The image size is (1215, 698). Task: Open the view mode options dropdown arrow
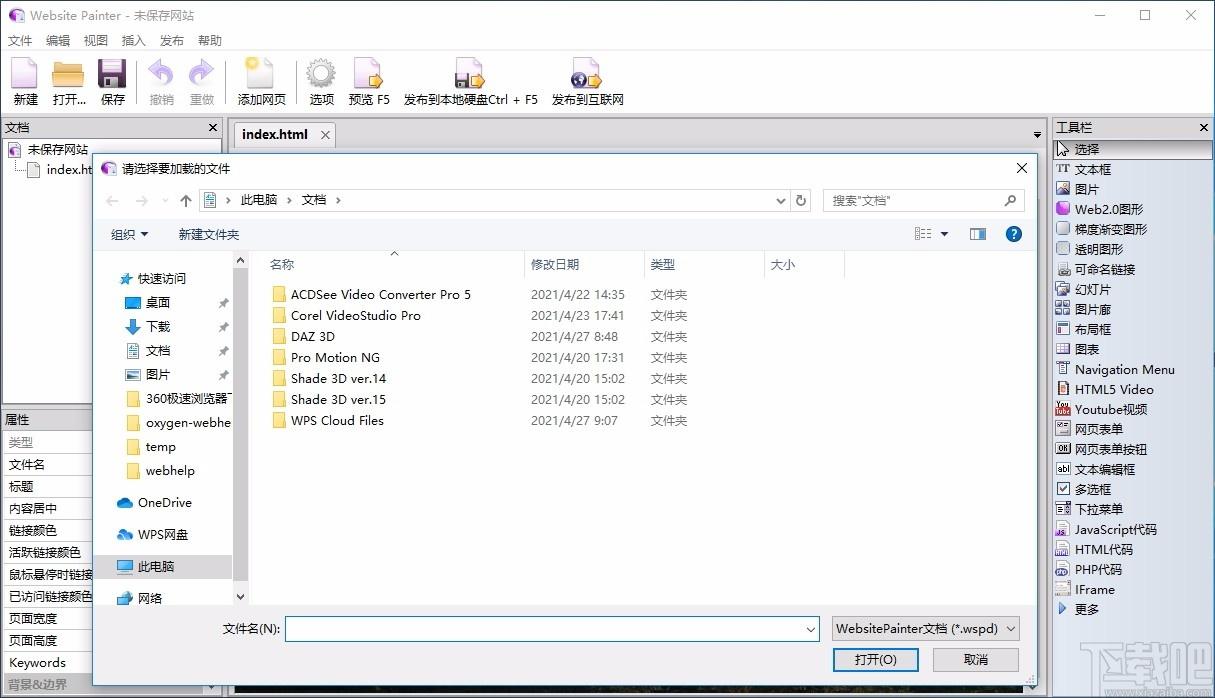944,234
